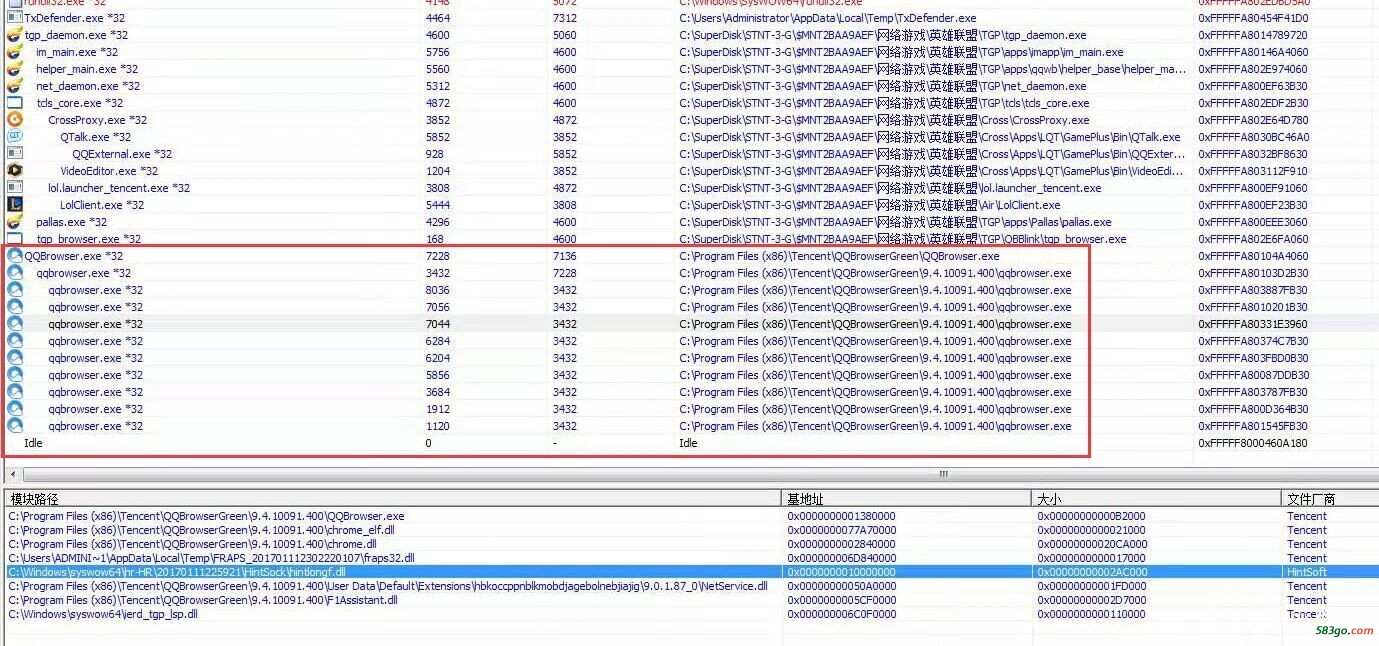Click the qqbrowser.exe PID 3432 icon

point(15,273)
